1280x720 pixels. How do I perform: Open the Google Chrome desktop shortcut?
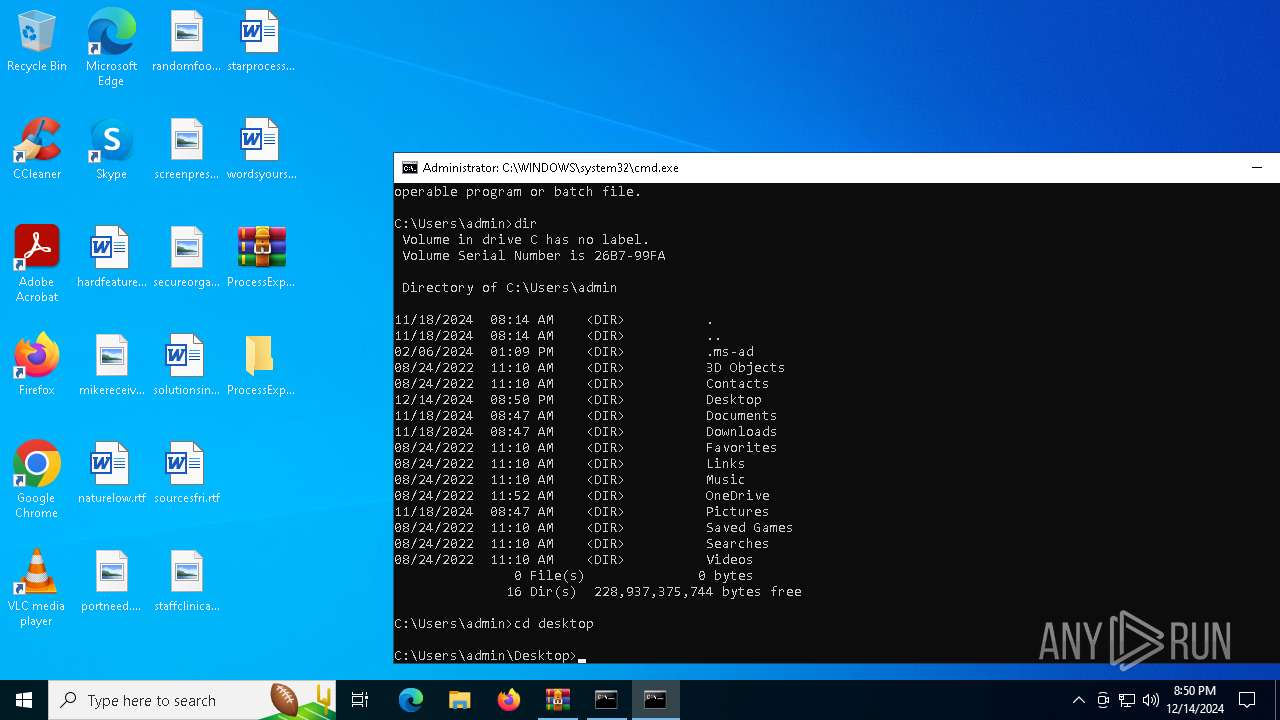point(37,481)
